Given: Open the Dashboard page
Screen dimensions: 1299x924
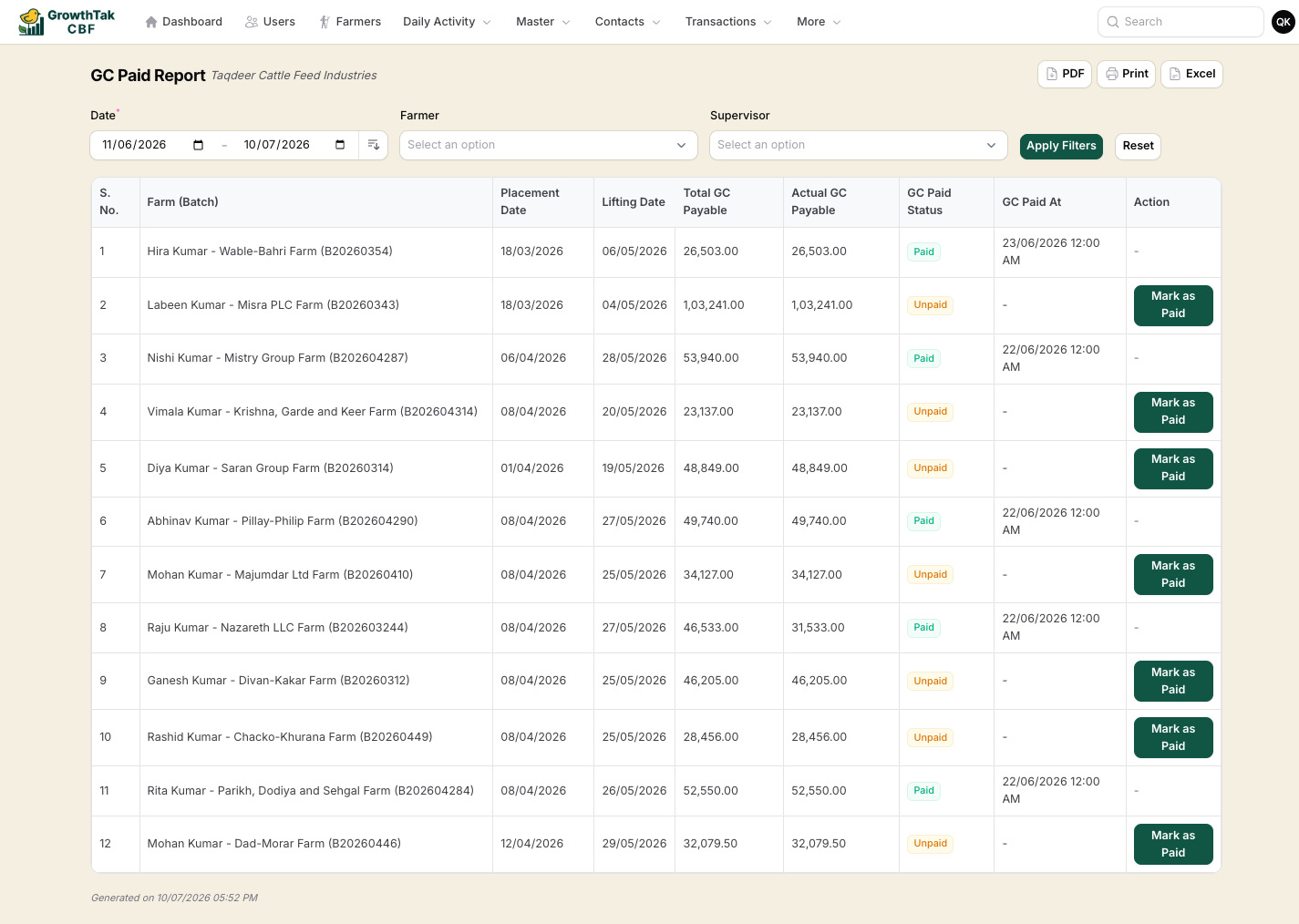Looking at the screenshot, I should click(x=183, y=22).
